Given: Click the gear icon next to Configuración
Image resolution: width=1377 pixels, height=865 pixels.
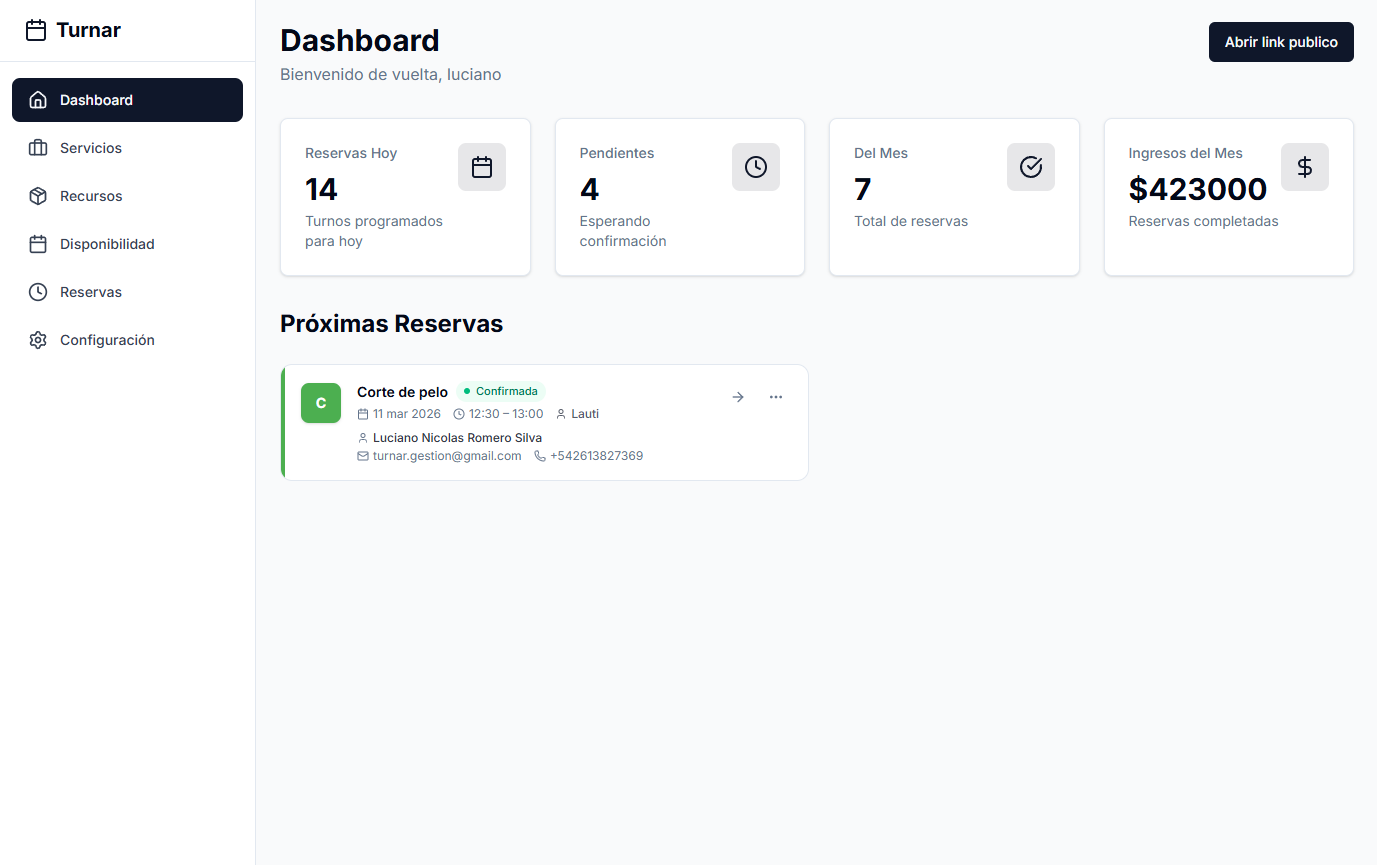Looking at the screenshot, I should [x=38, y=340].
